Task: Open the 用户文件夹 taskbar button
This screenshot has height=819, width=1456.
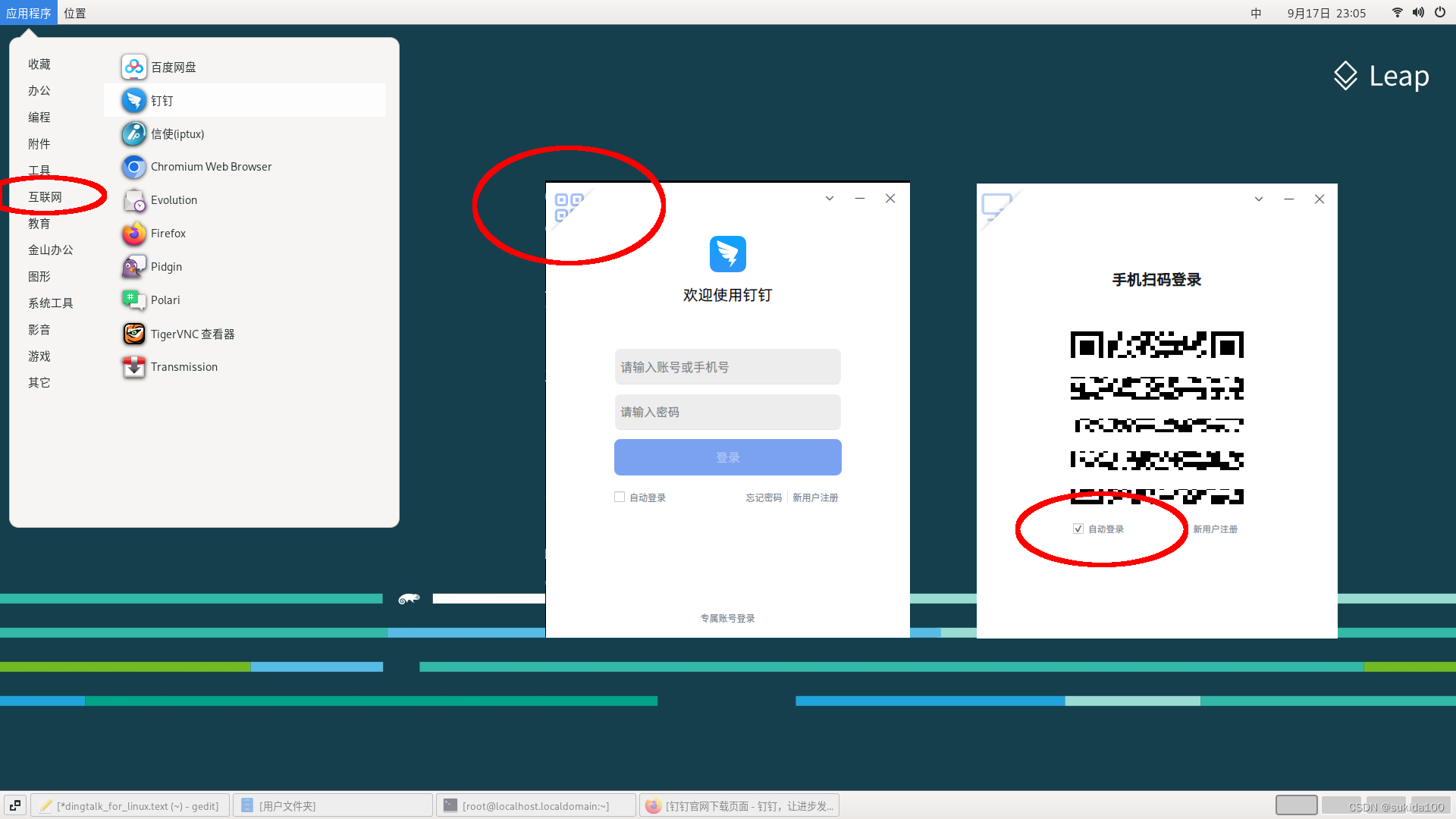Action: [x=333, y=805]
